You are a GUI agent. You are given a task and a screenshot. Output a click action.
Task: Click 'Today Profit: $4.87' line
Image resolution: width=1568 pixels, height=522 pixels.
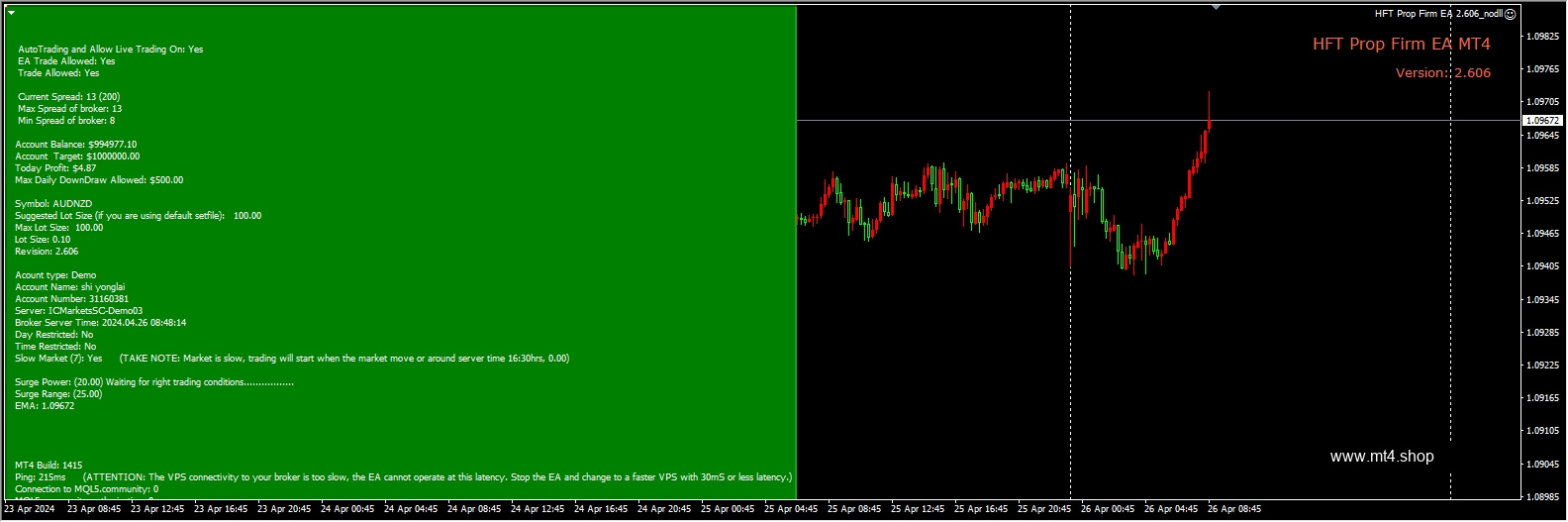[x=55, y=168]
